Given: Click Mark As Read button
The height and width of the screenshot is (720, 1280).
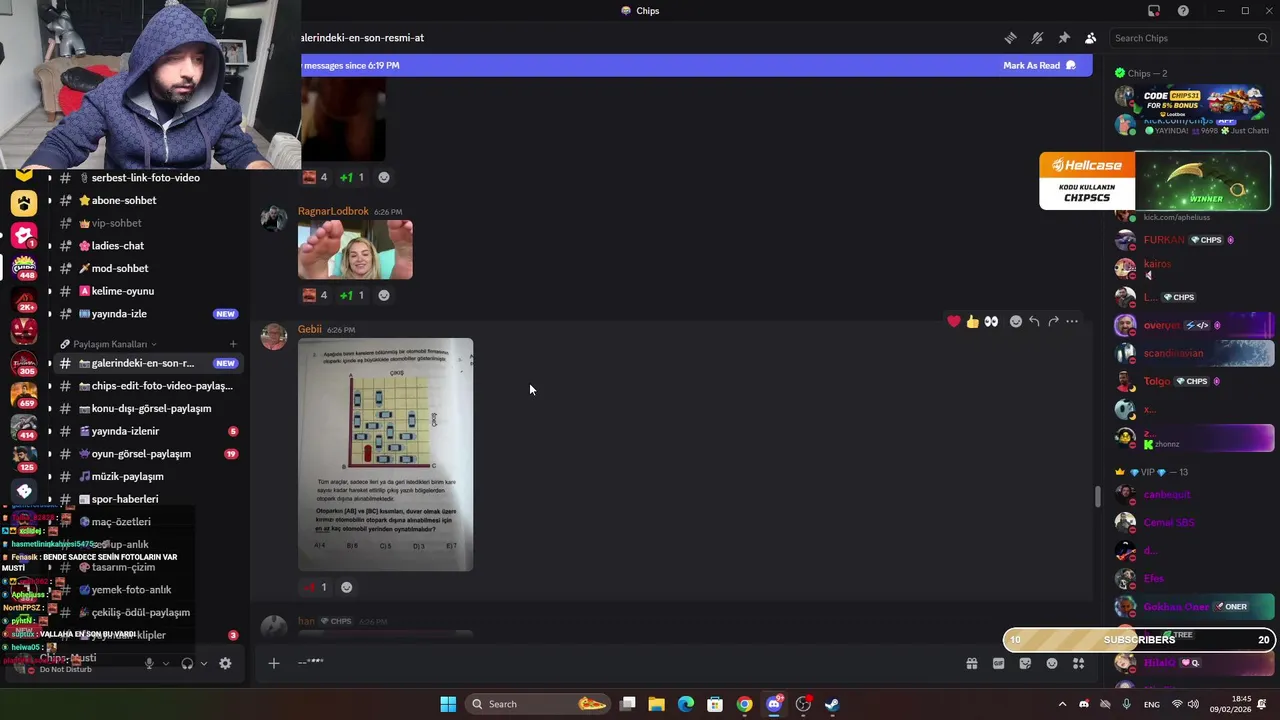Looking at the screenshot, I should tap(1039, 65).
